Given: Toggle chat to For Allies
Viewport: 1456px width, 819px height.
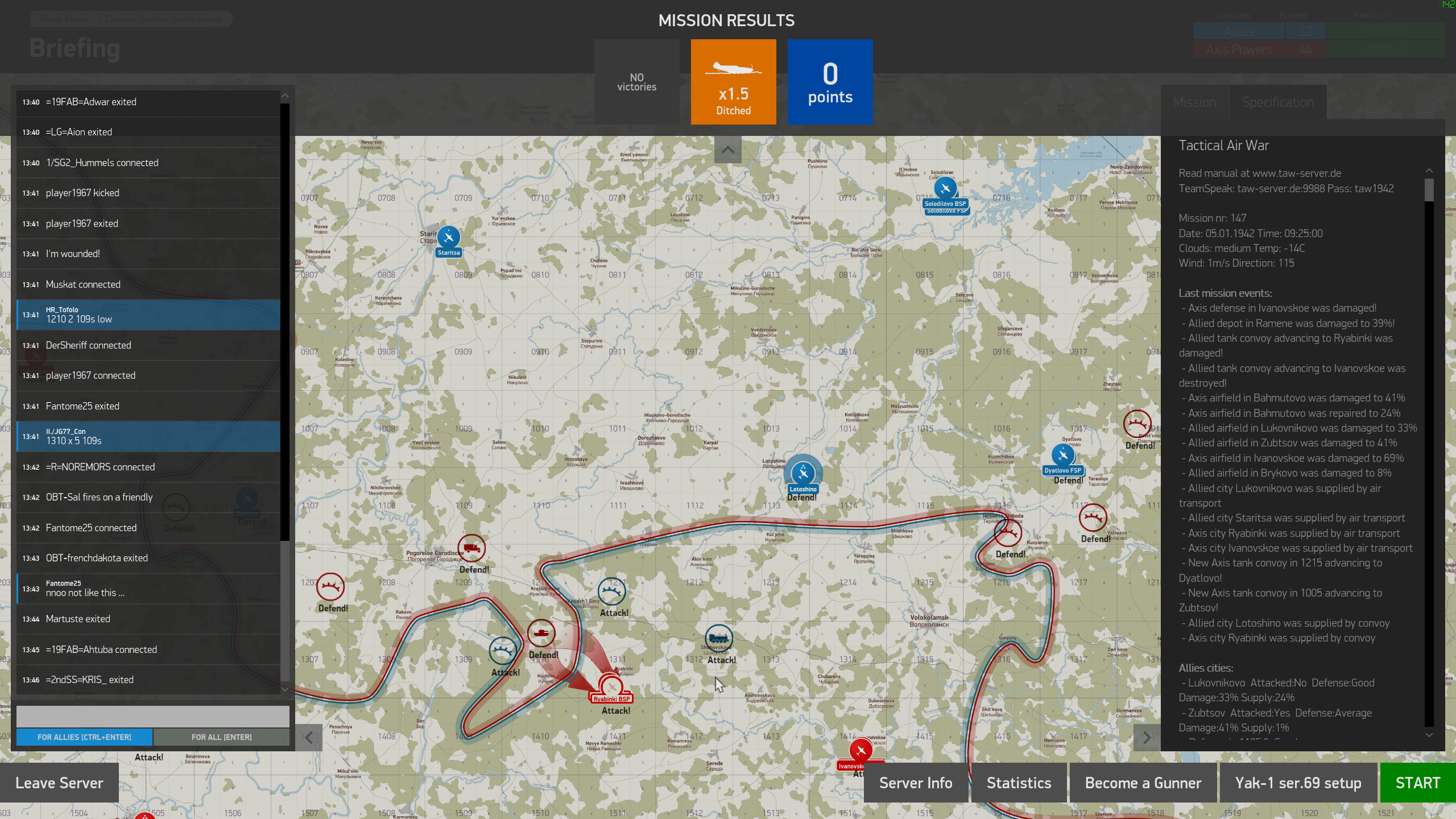Looking at the screenshot, I should click(x=84, y=737).
